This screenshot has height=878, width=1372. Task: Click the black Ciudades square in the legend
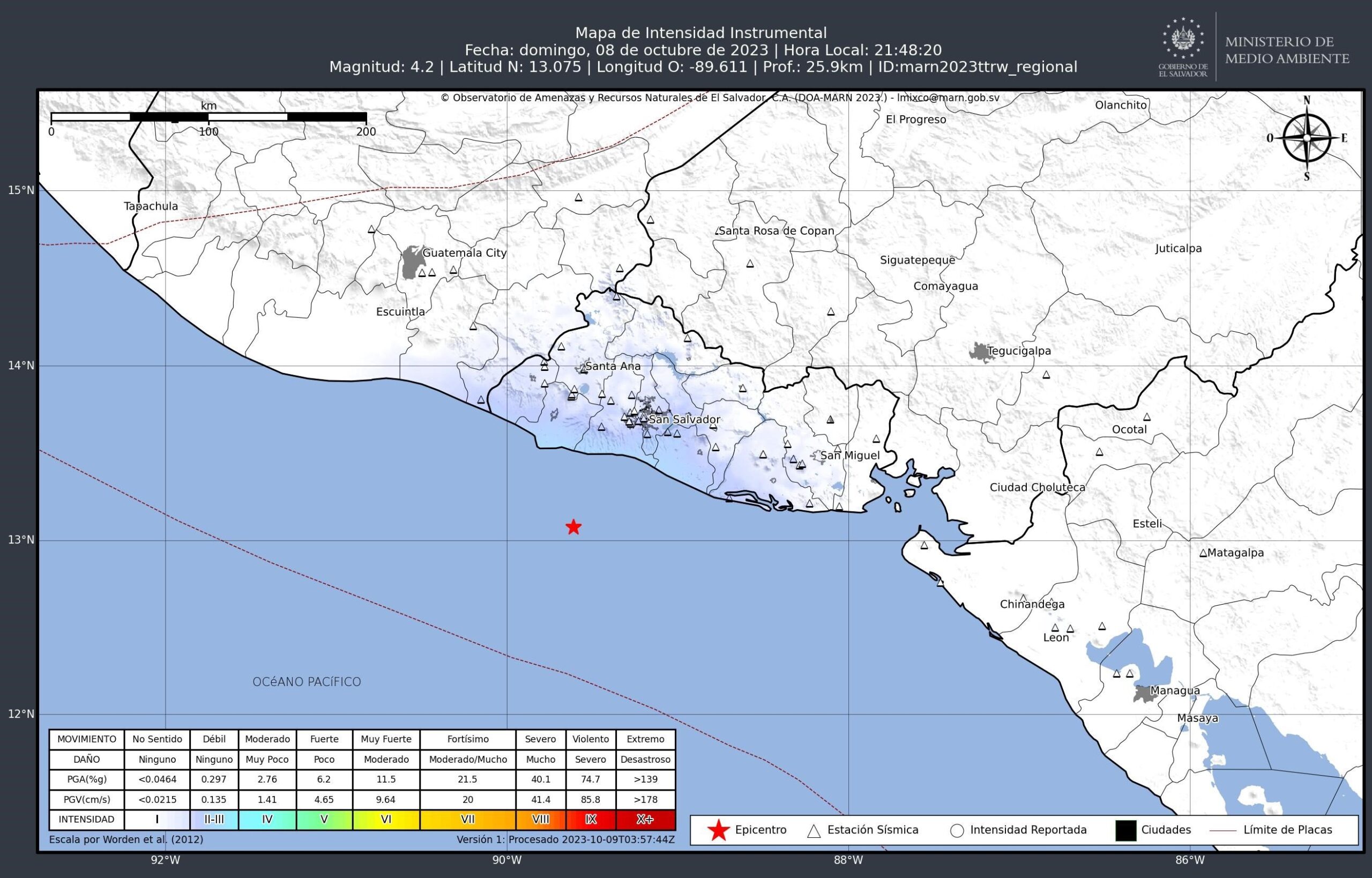click(x=1126, y=831)
